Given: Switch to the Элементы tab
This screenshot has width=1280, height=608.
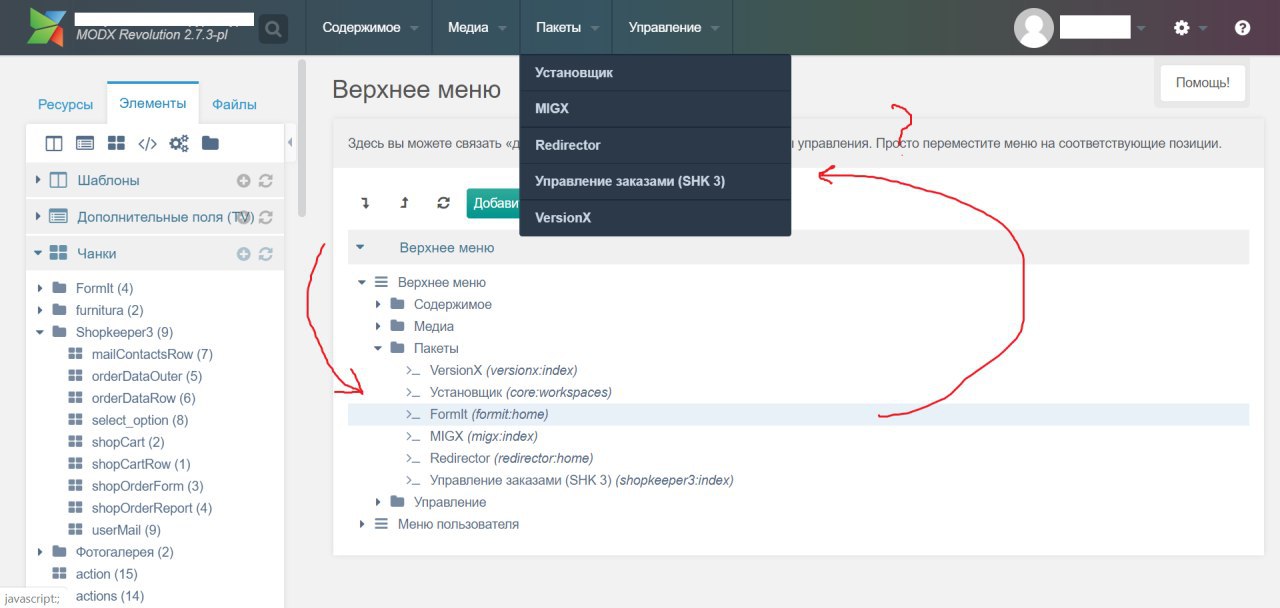Looking at the screenshot, I should [152, 103].
